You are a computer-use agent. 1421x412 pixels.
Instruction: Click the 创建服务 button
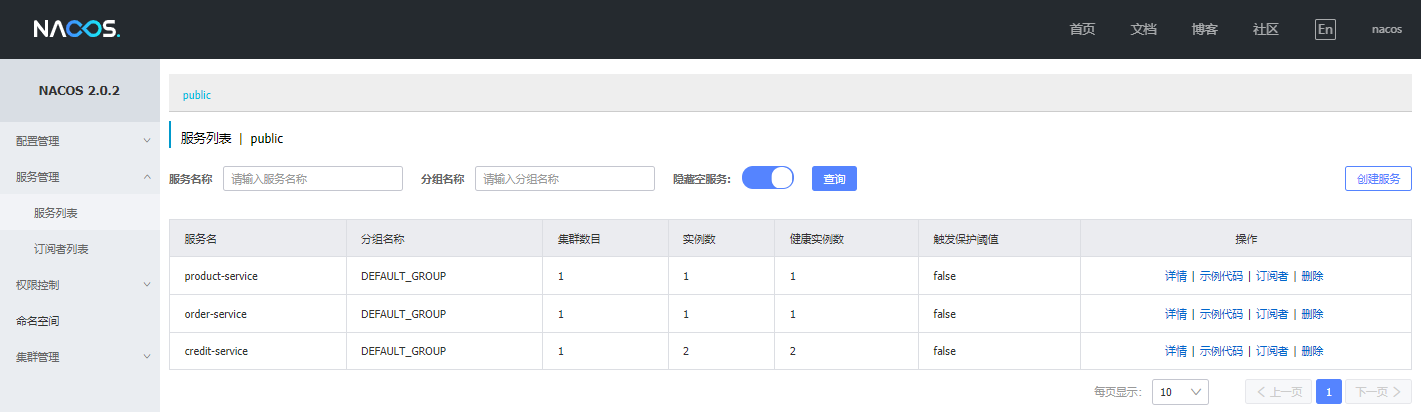(x=1378, y=178)
